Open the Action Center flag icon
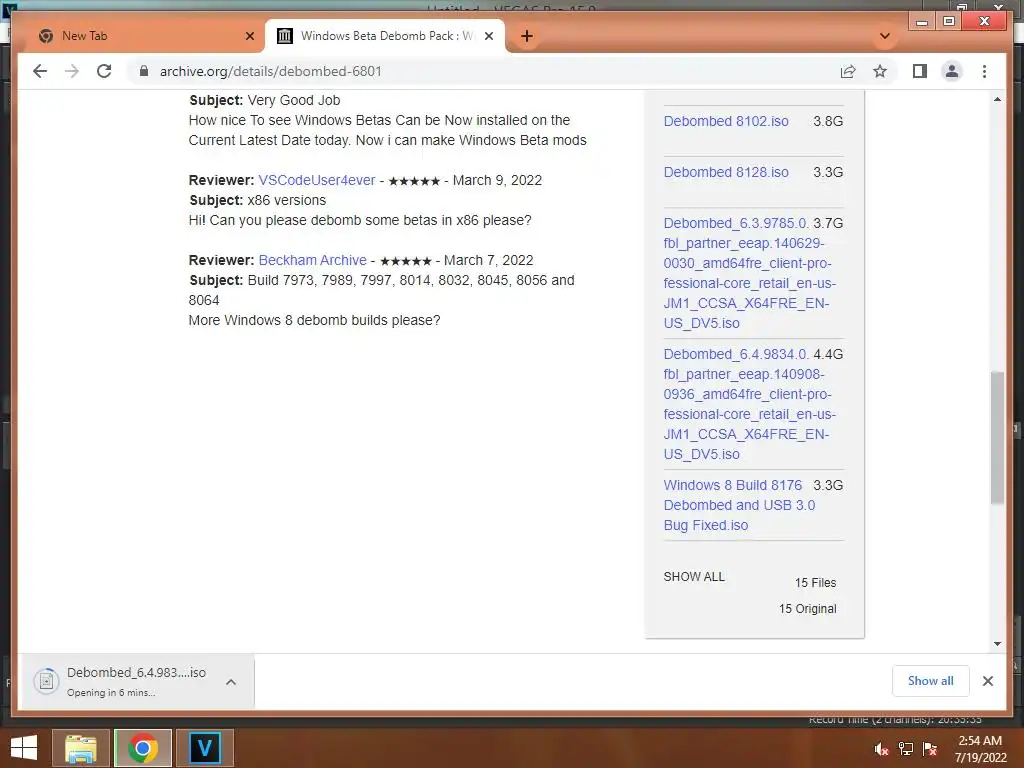This screenshot has width=1024, height=768. point(930,749)
